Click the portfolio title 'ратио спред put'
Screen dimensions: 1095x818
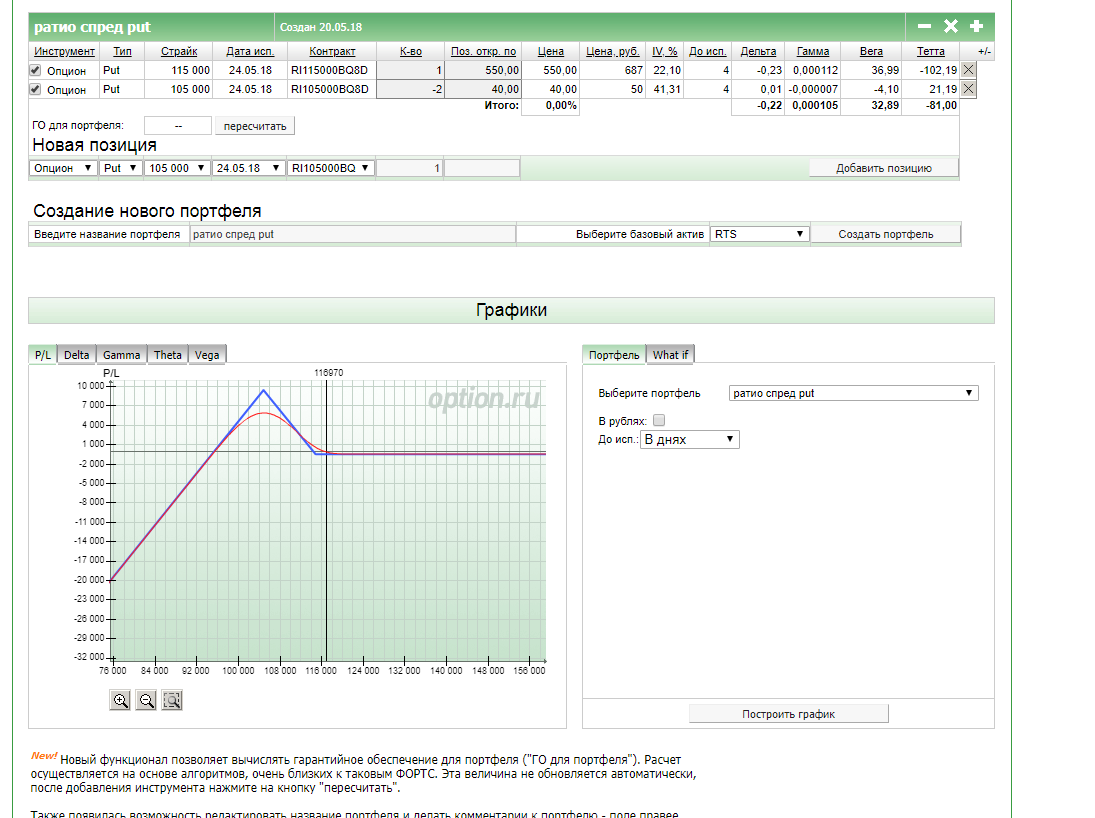tap(92, 27)
